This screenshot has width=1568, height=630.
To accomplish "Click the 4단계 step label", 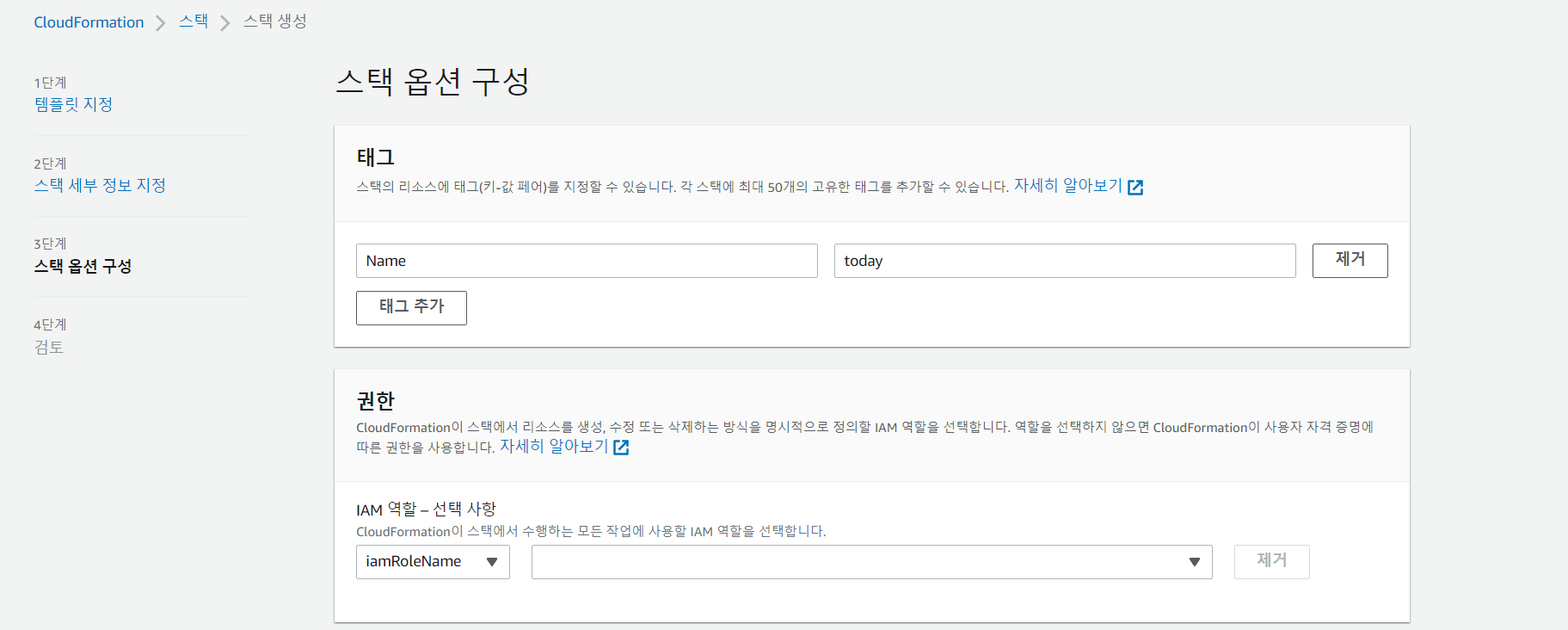I will [x=50, y=324].
